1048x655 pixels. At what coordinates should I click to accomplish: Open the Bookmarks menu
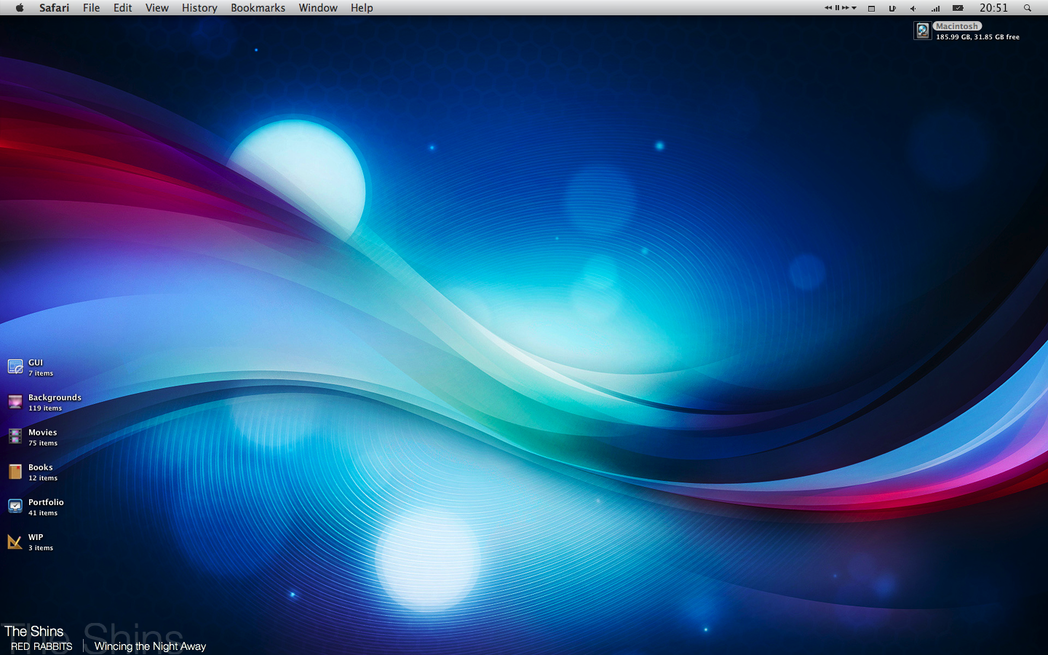coord(258,8)
